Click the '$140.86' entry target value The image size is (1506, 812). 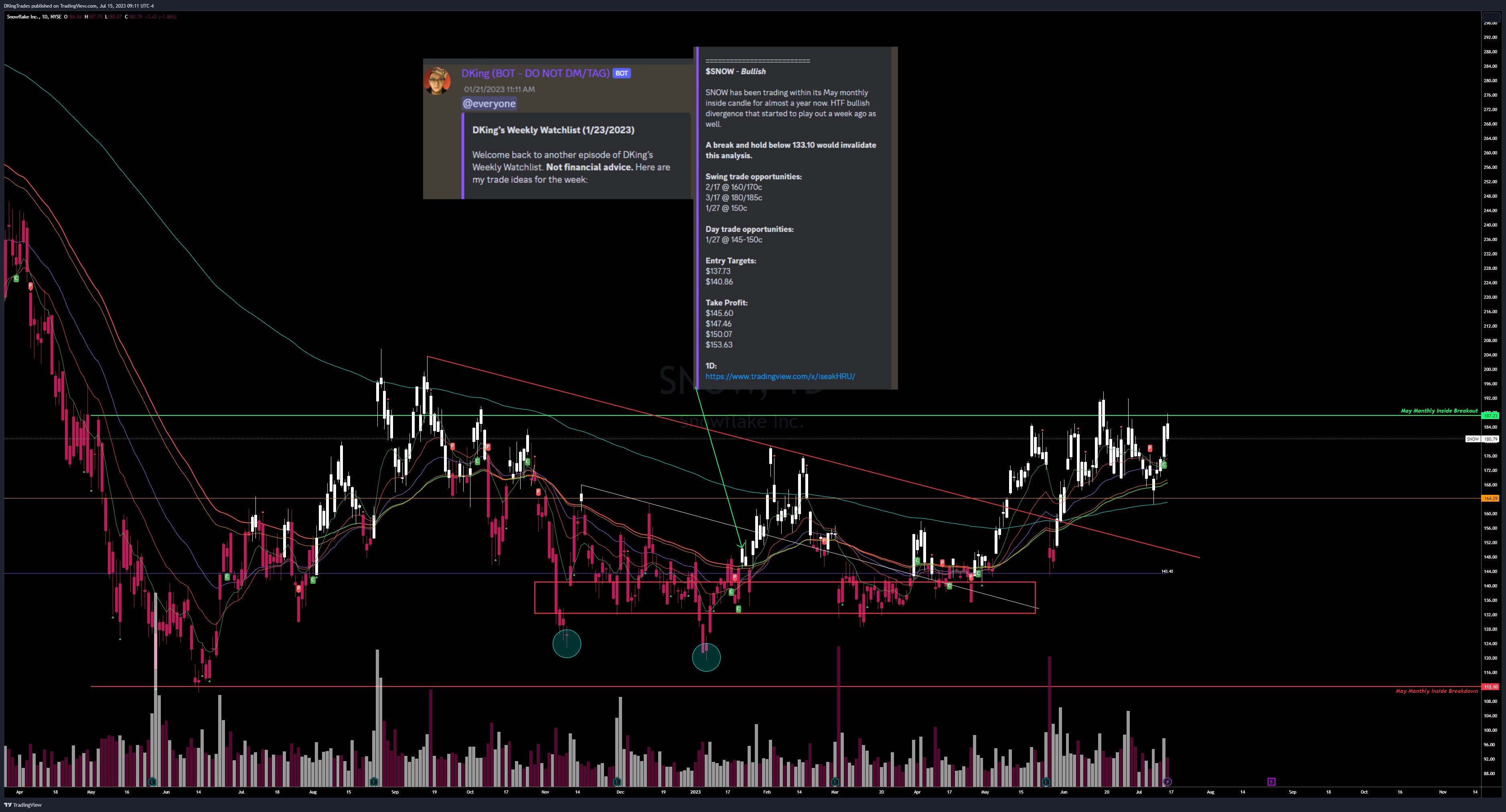tap(719, 282)
